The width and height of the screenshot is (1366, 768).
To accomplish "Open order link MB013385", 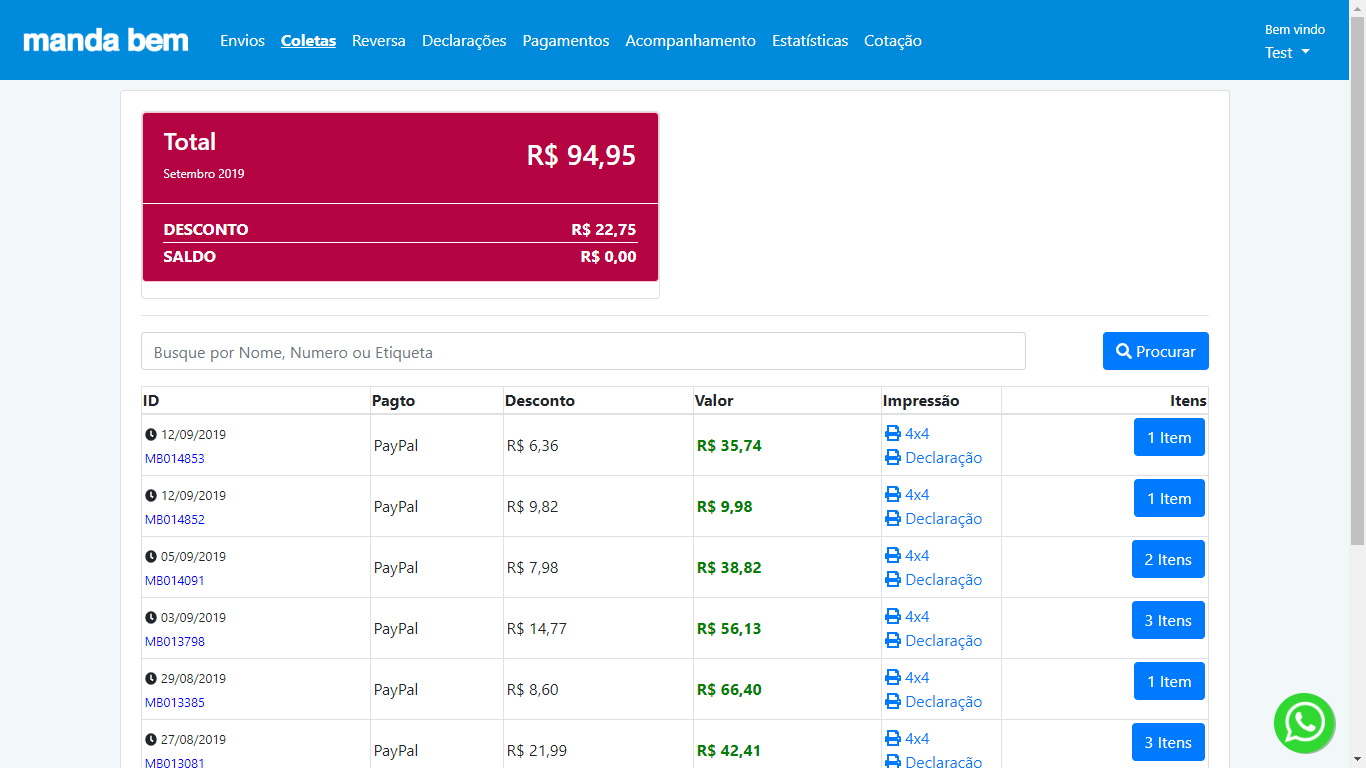I will 175,703.
